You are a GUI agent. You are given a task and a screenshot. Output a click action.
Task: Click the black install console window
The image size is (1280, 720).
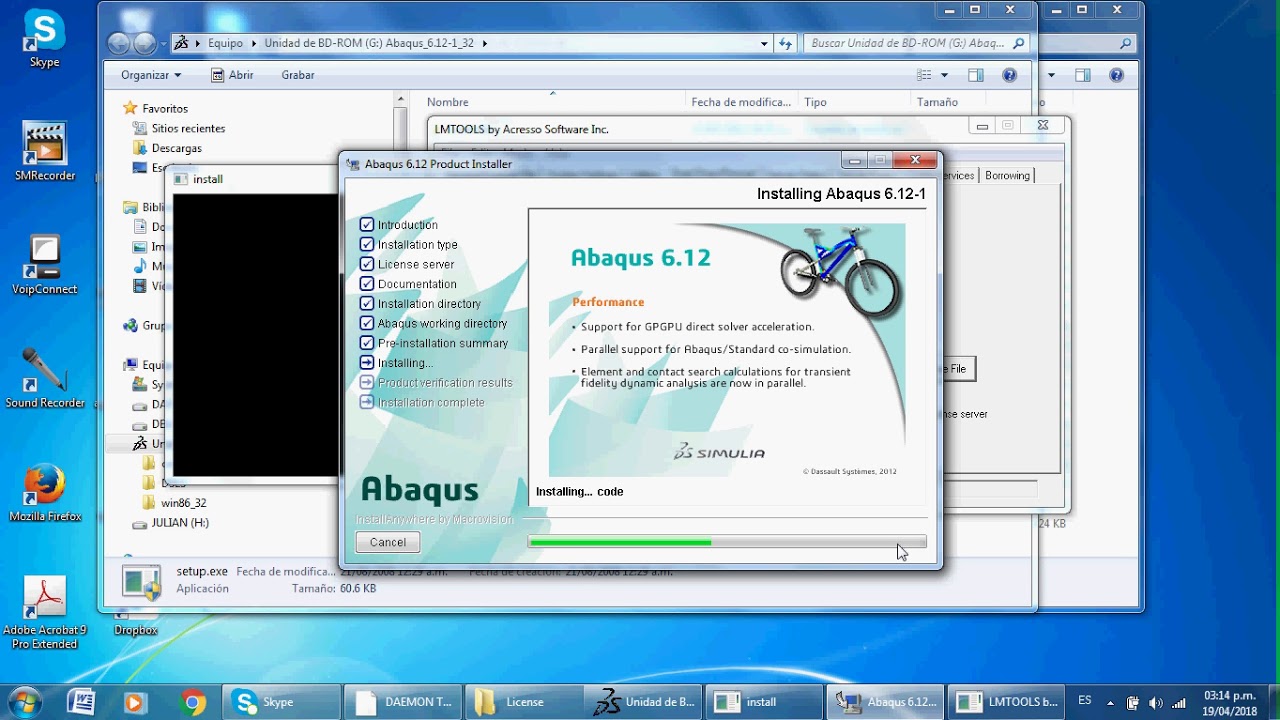coord(256,334)
